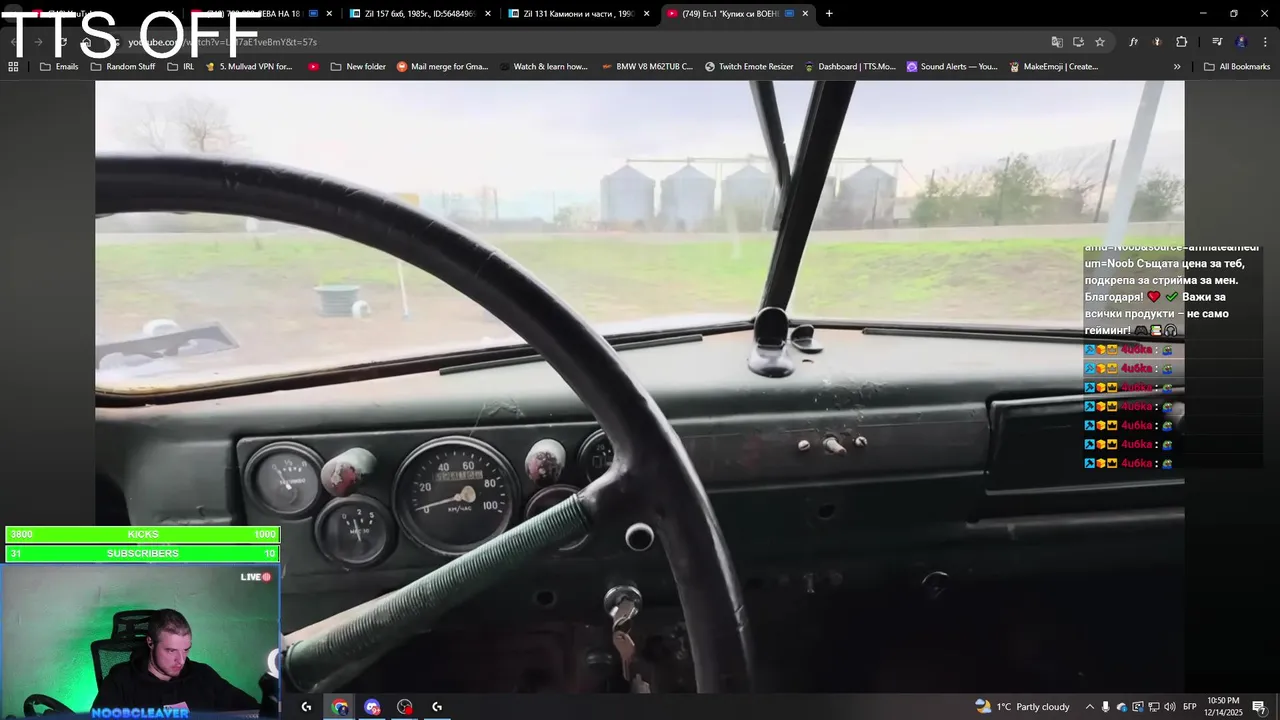Close the Zil 157 6x6 tab
The image size is (1280, 720).
(x=488, y=14)
